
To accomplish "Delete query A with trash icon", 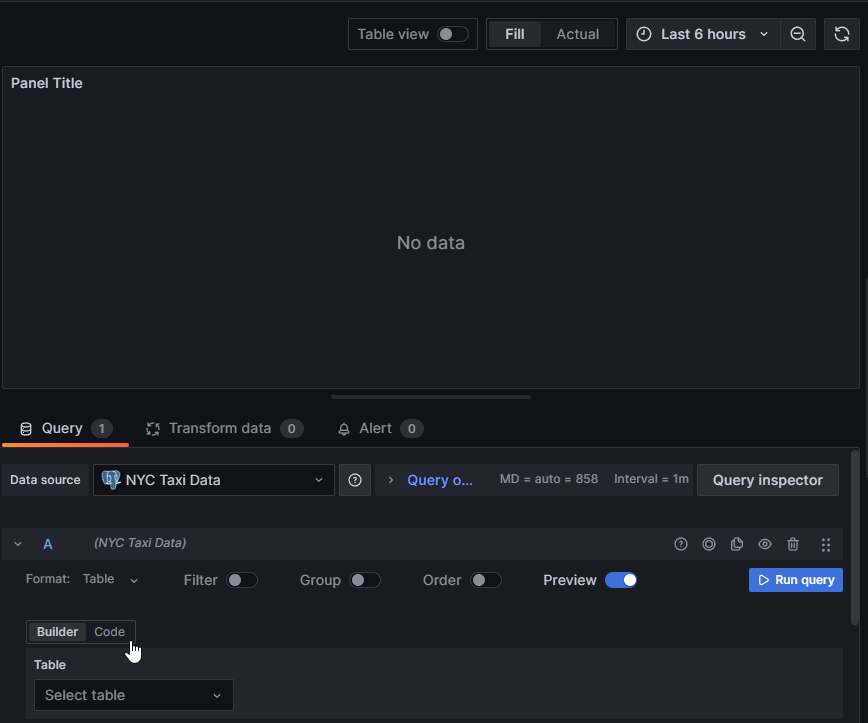I will tap(793, 544).
